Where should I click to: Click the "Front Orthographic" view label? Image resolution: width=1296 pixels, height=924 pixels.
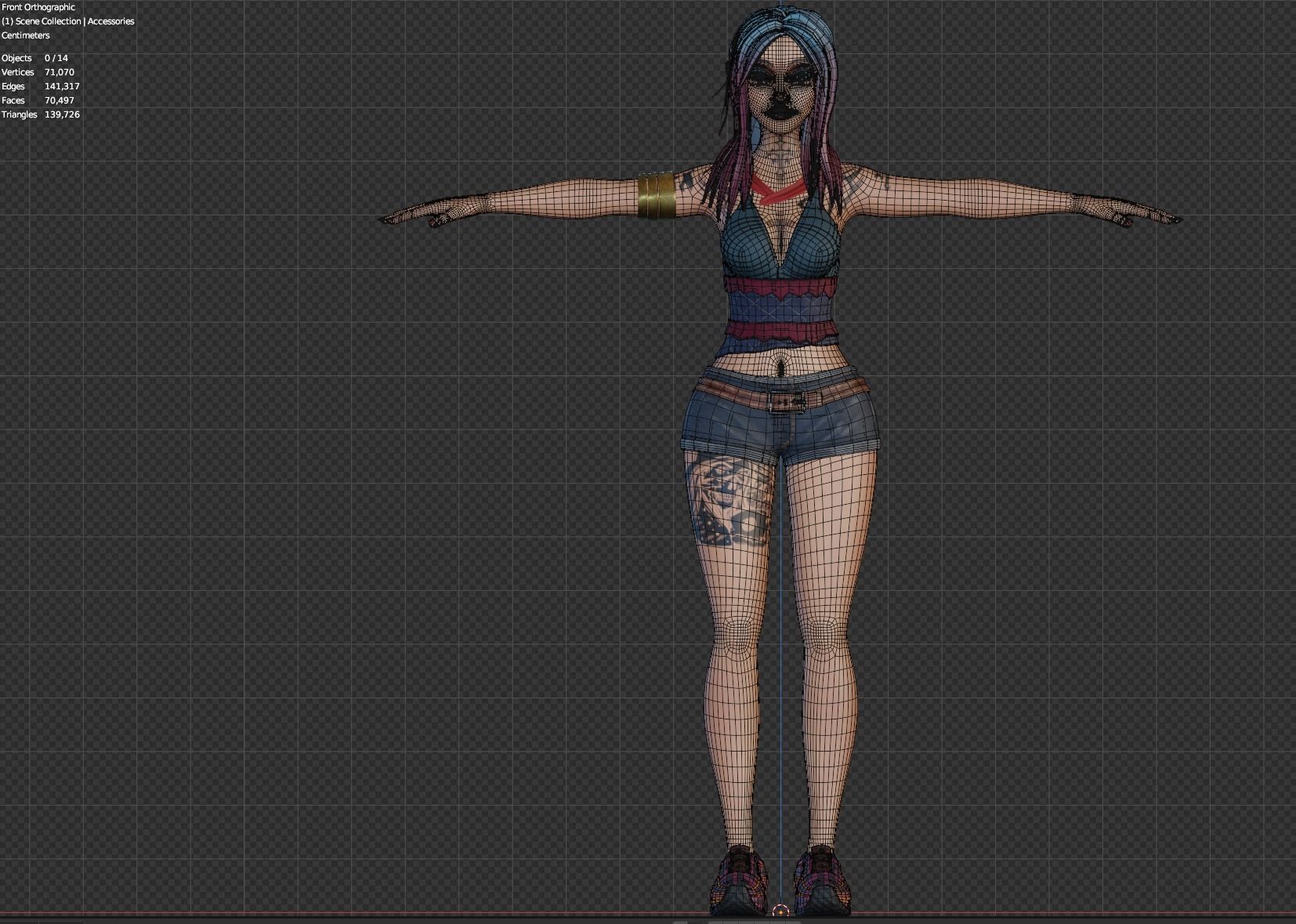pyautogui.click(x=38, y=7)
